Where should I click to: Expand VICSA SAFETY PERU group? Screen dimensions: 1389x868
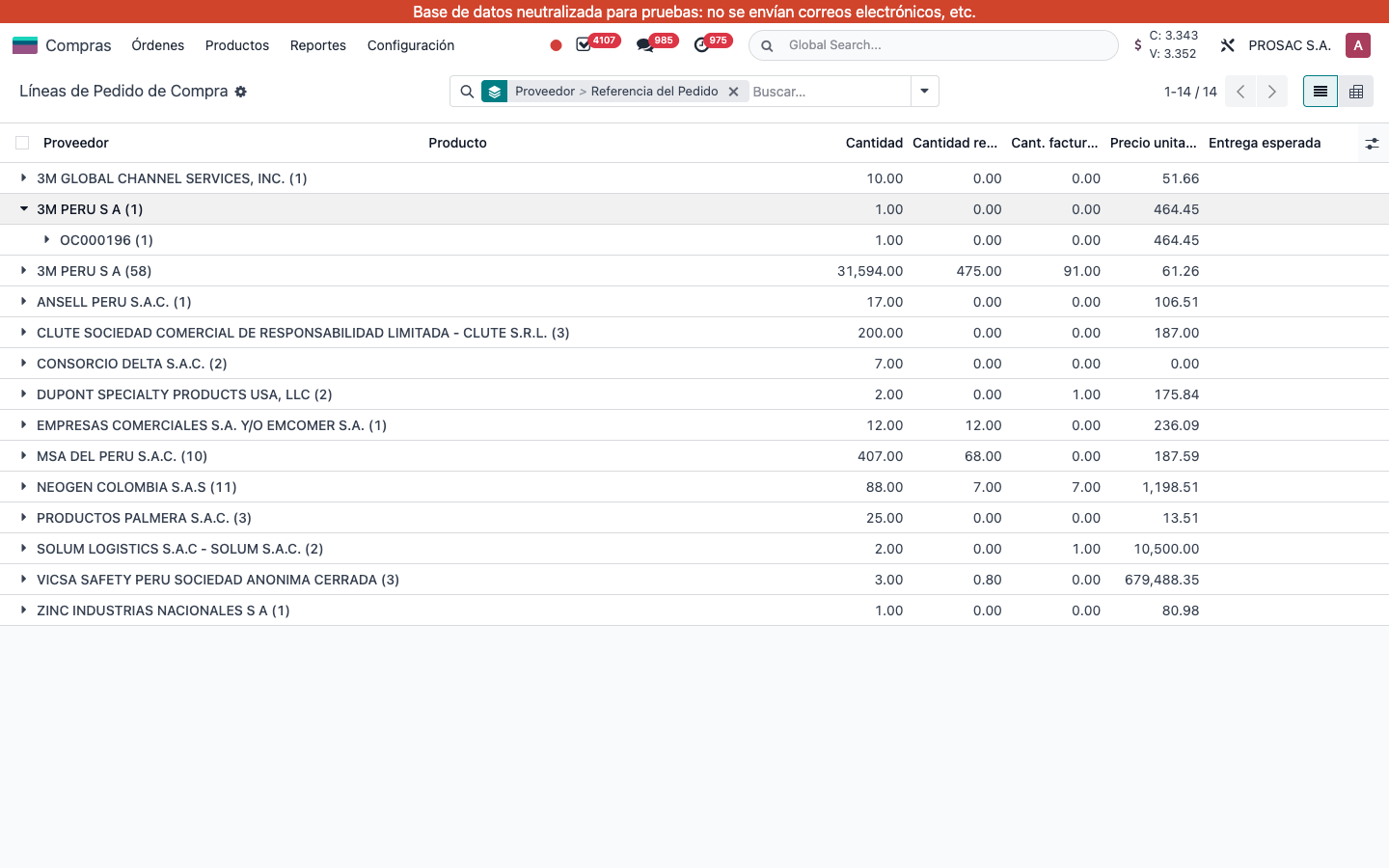tap(24, 580)
